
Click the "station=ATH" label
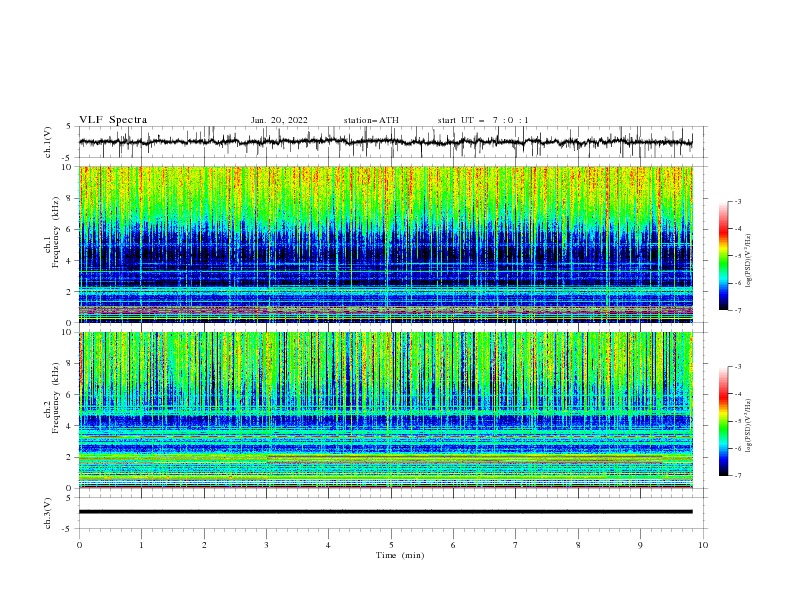point(371,120)
